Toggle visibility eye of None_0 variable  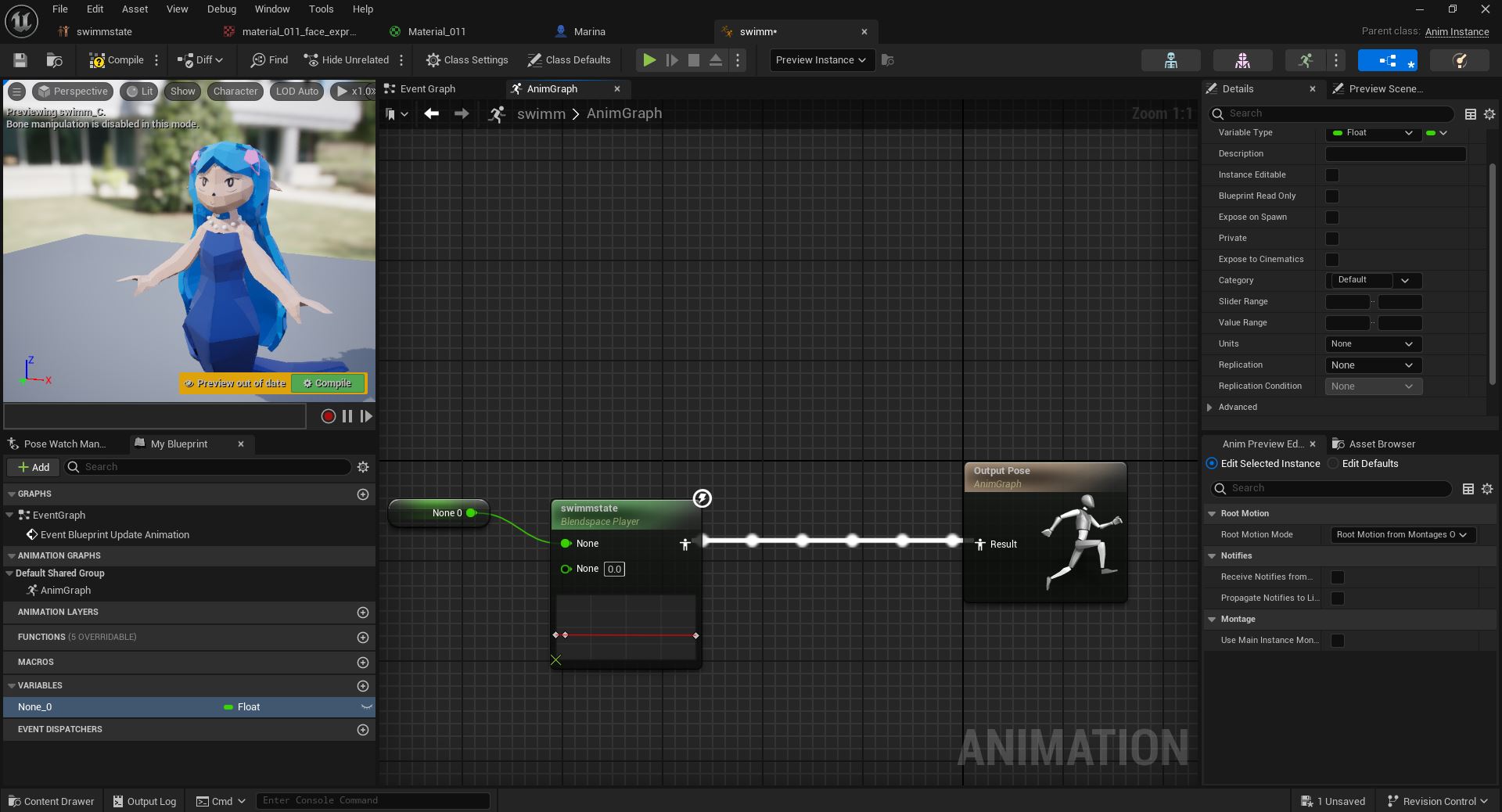pyautogui.click(x=366, y=707)
